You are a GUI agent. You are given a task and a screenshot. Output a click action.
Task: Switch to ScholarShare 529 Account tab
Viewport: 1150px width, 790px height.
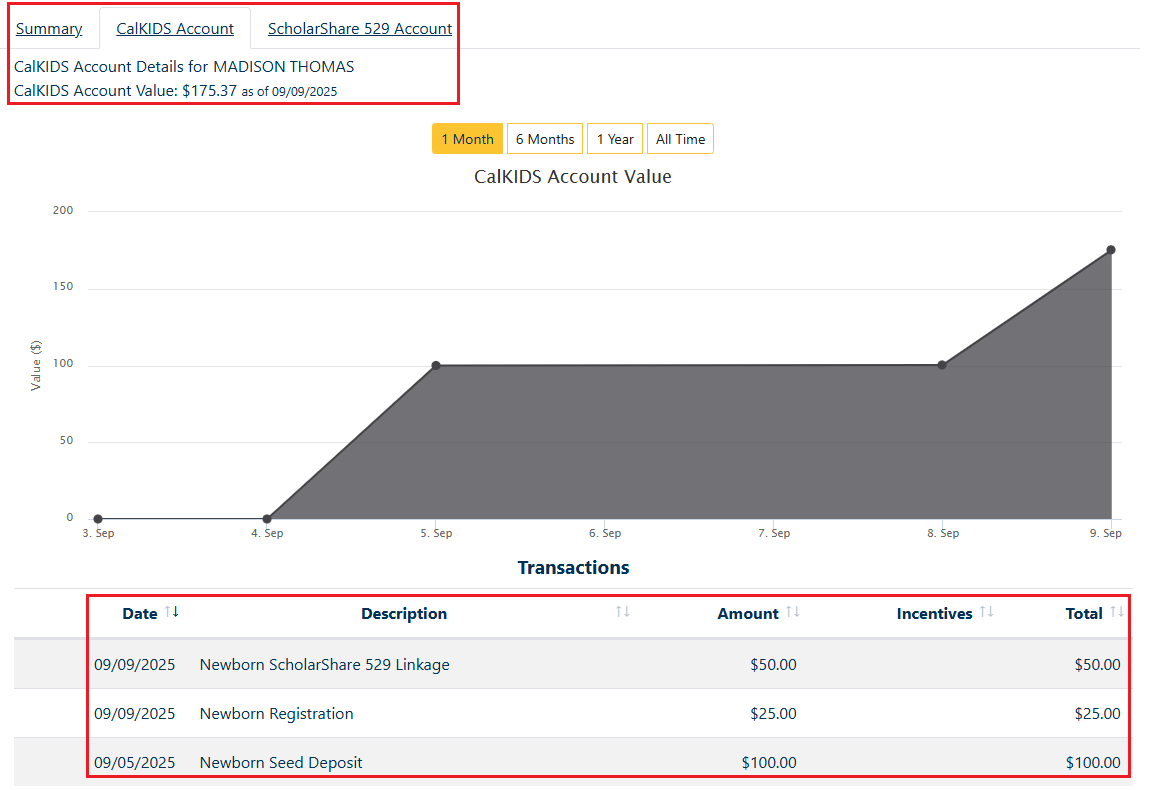tap(359, 29)
